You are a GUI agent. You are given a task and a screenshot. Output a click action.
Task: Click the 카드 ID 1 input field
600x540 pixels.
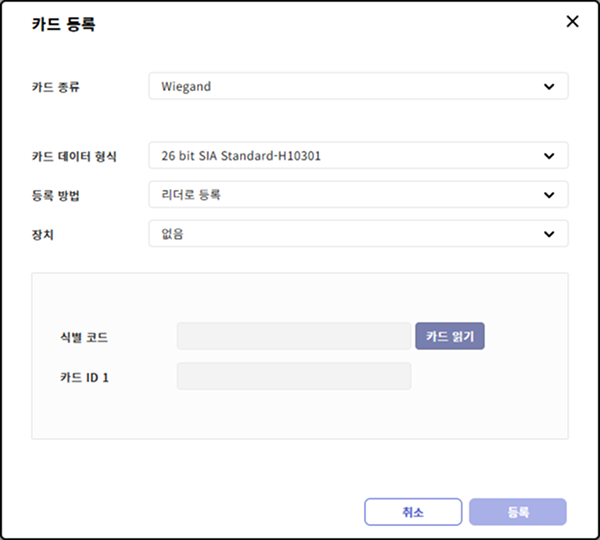point(294,376)
